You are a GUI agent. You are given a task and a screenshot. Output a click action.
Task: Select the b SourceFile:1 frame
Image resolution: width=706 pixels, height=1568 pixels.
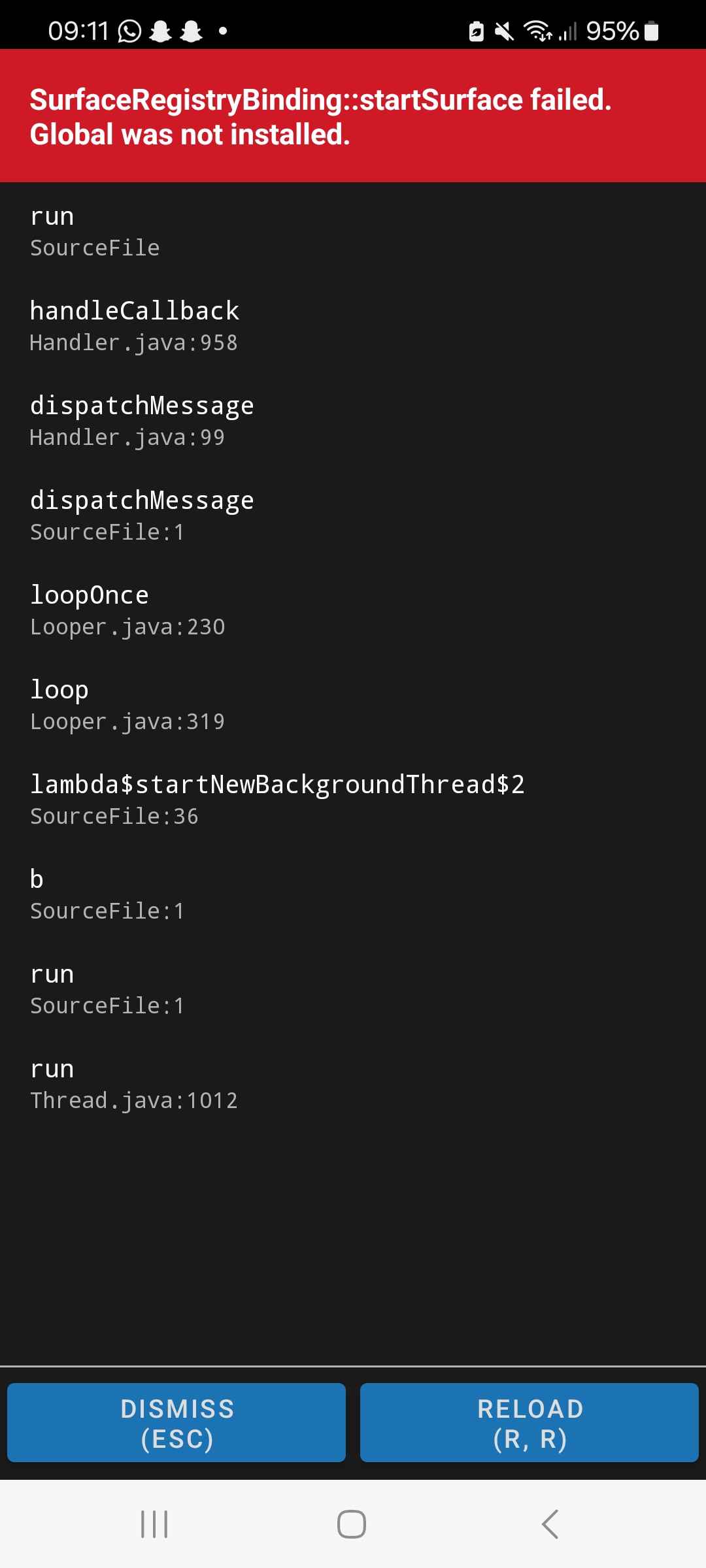[353, 894]
